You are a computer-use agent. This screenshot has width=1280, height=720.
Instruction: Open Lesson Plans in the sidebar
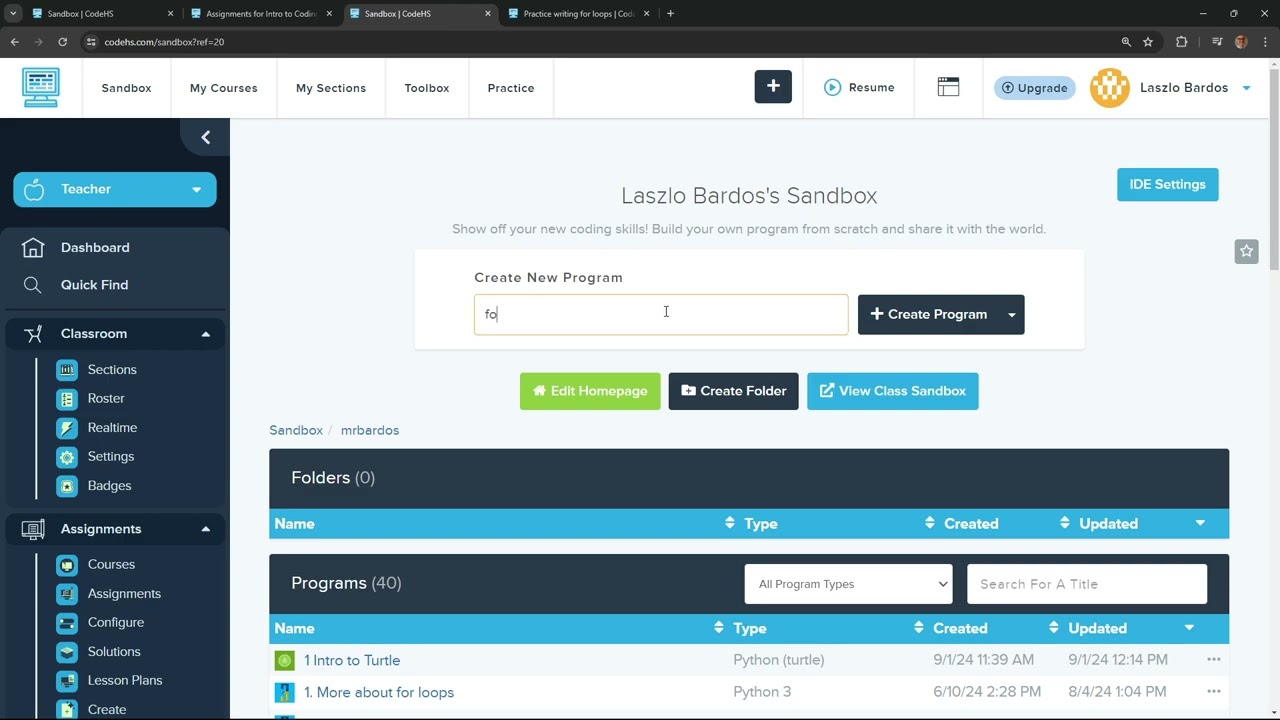click(x=125, y=680)
